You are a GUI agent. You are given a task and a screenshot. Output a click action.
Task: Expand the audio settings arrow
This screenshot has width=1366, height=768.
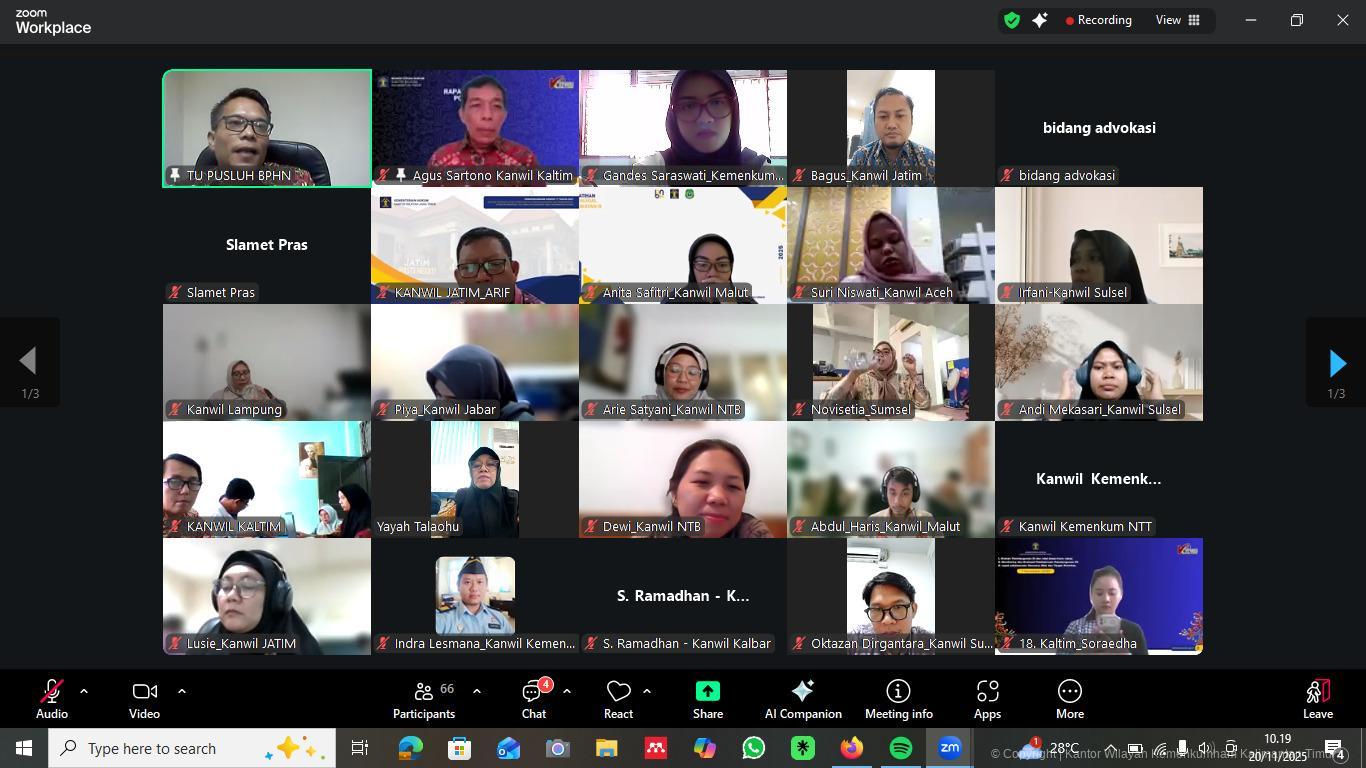(x=84, y=691)
